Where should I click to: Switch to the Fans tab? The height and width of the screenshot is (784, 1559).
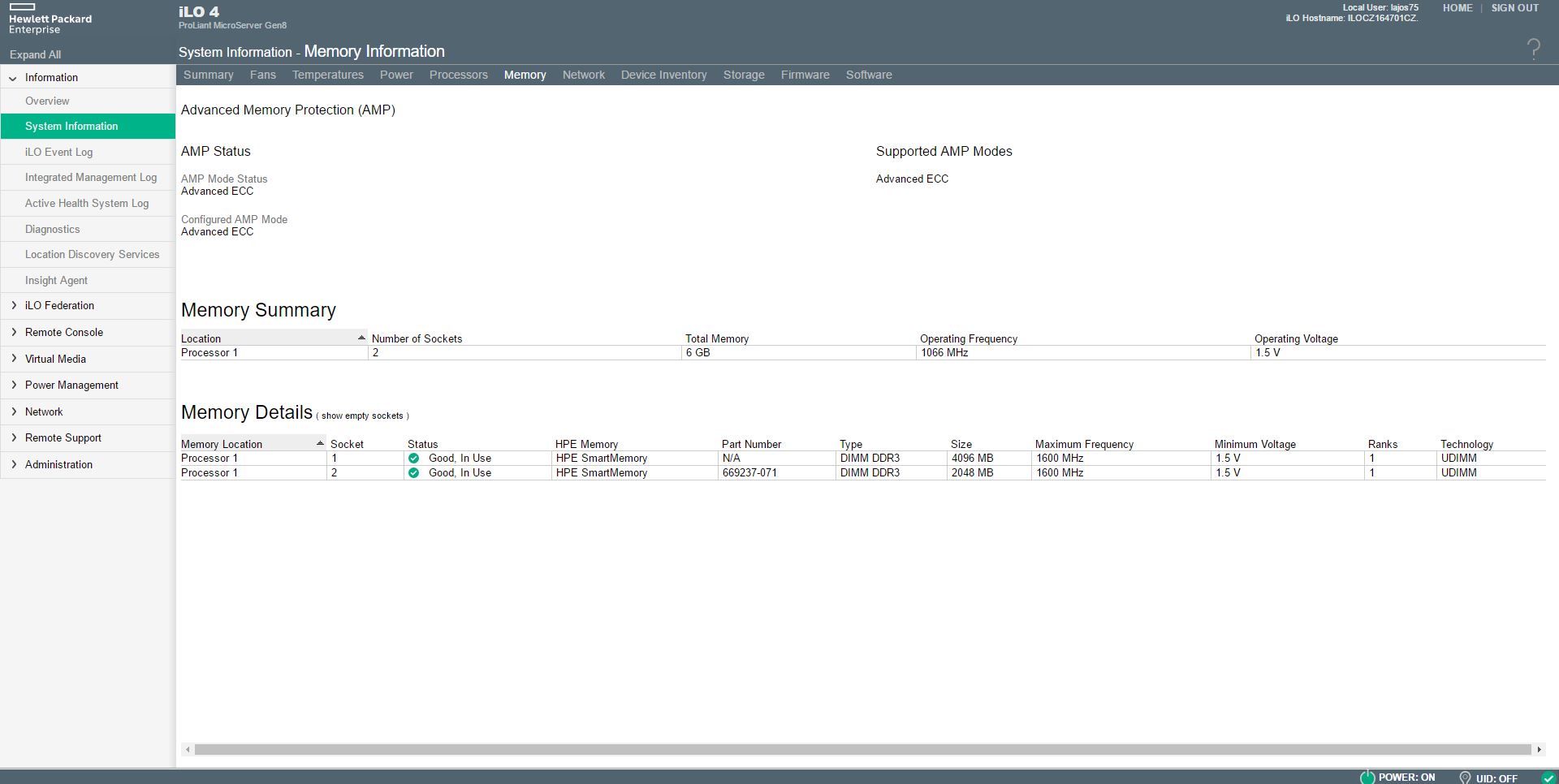[263, 75]
